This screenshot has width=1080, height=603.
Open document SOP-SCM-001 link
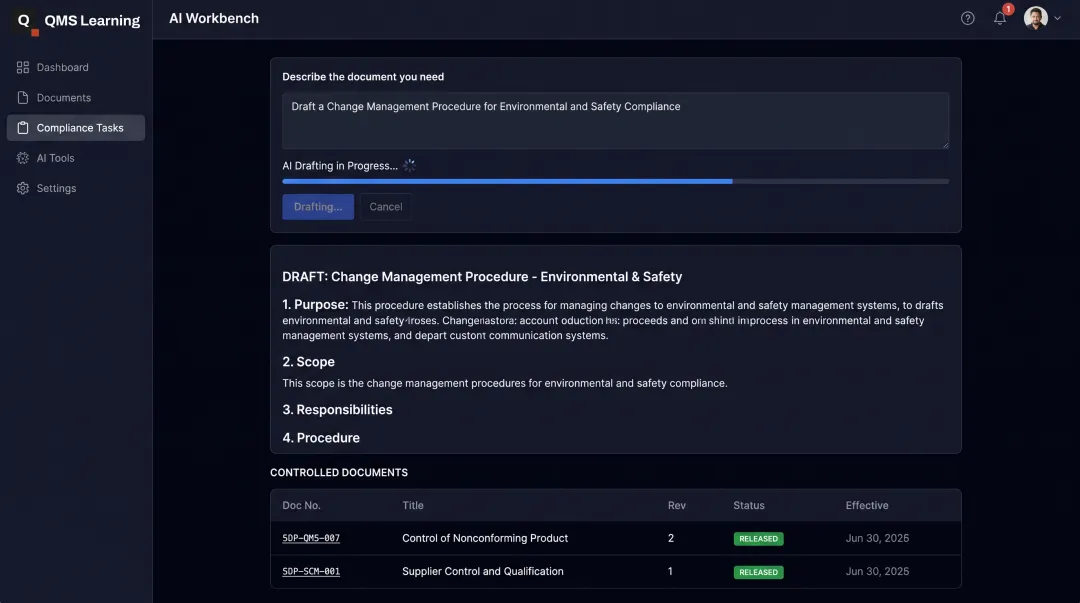coord(311,571)
